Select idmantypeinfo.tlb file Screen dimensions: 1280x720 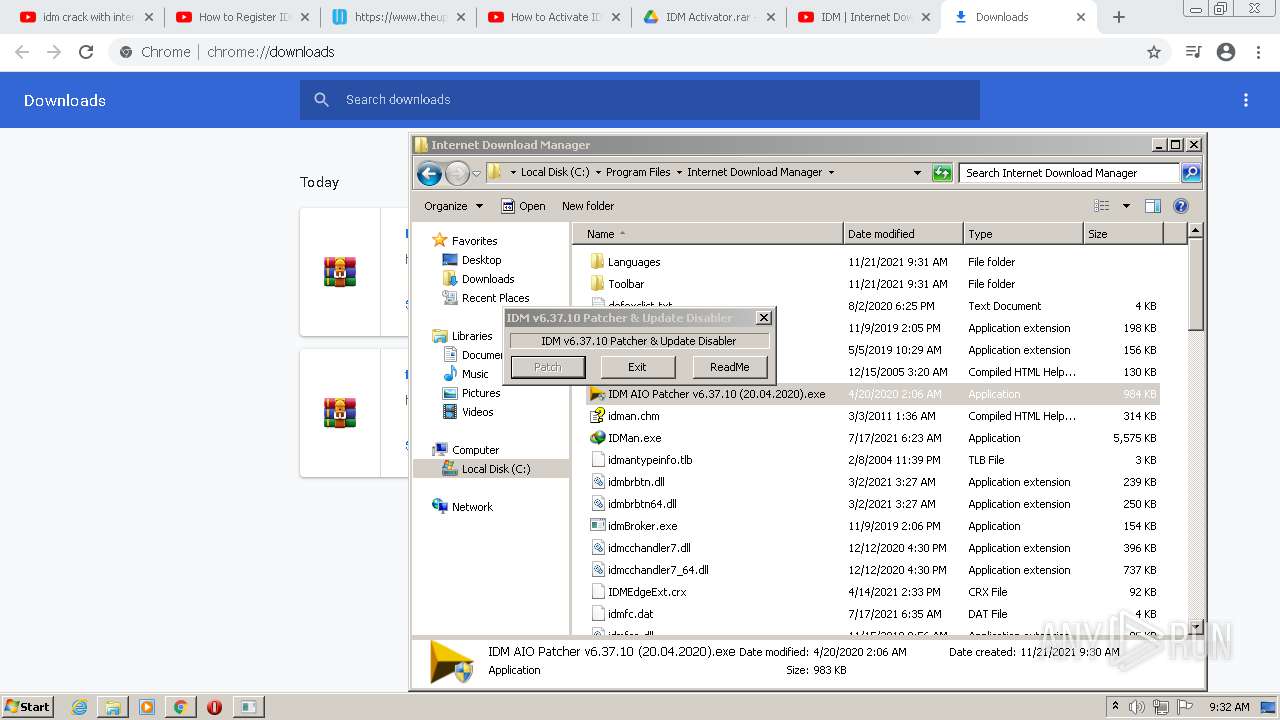650,460
